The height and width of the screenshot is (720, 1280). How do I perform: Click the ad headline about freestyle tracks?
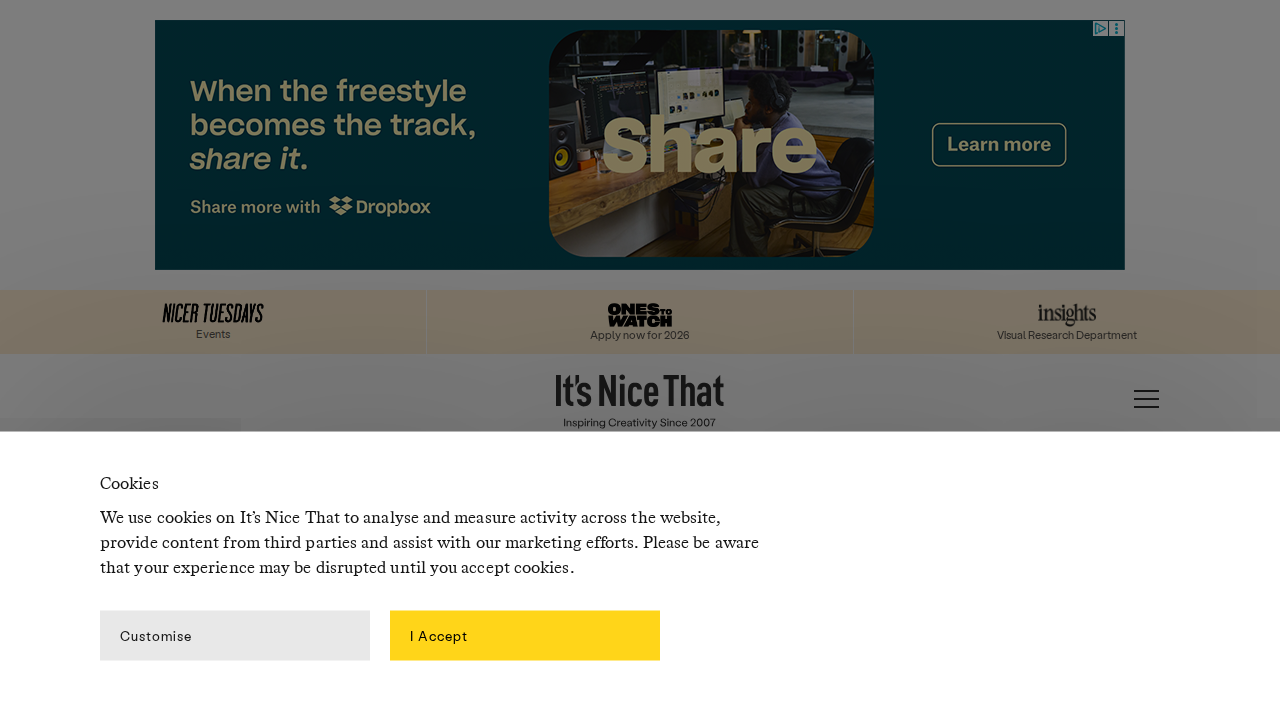point(332,125)
